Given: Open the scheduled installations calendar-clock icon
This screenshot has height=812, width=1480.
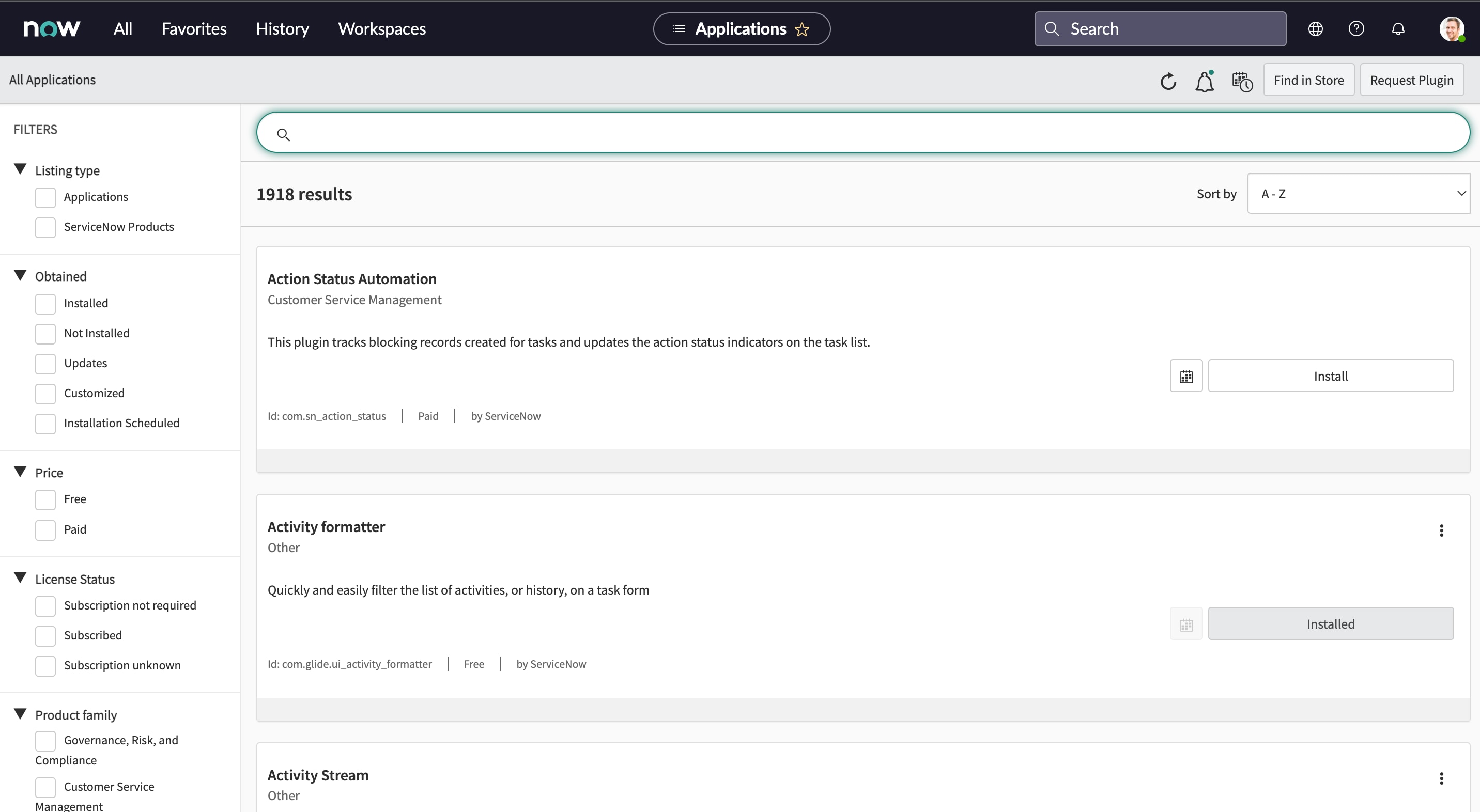Looking at the screenshot, I should point(1242,82).
